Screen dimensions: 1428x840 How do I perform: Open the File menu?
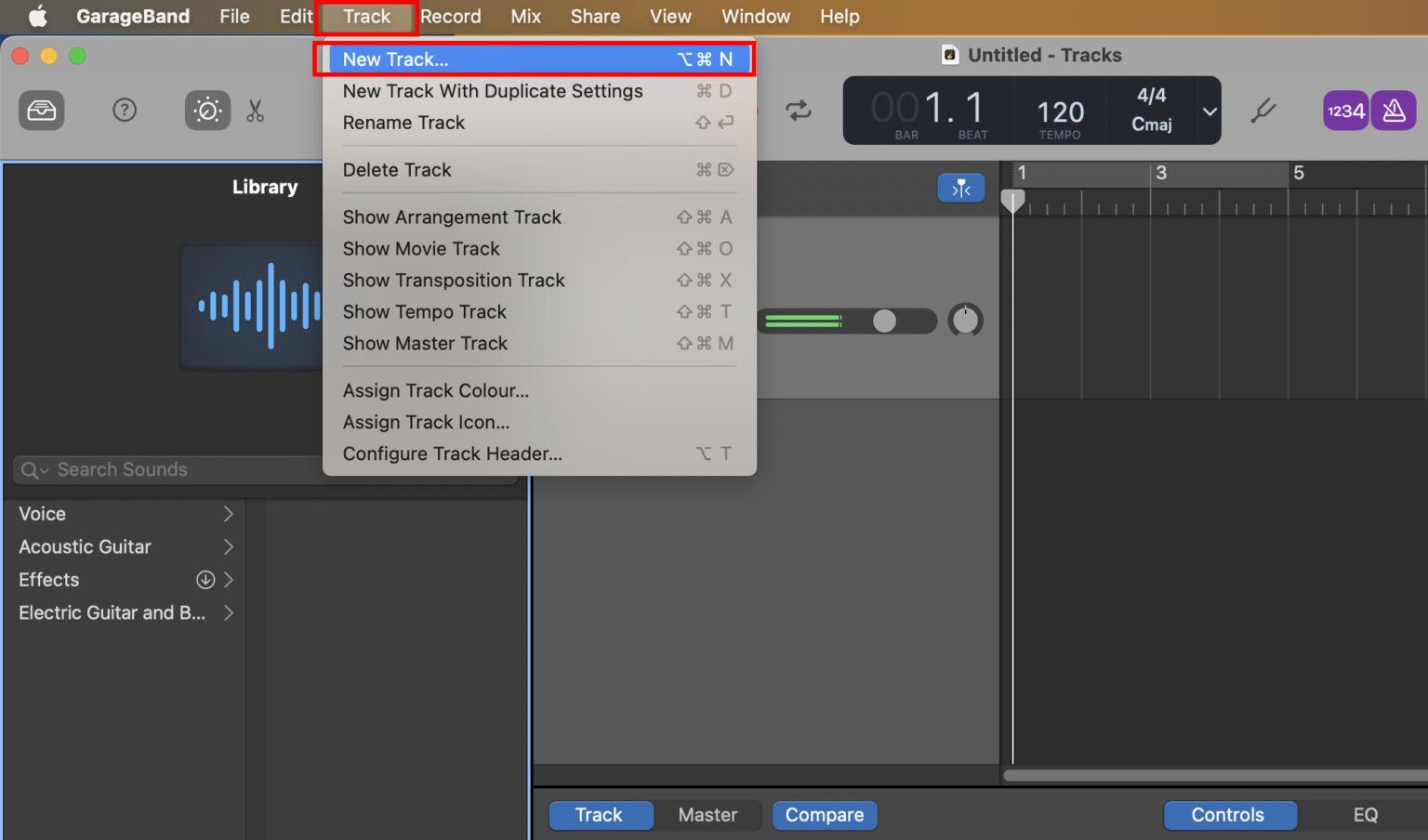point(234,16)
